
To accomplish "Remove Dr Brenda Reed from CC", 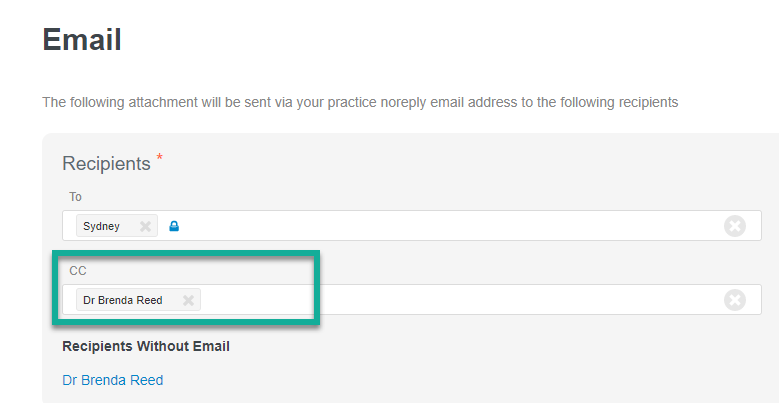I will pos(188,300).
